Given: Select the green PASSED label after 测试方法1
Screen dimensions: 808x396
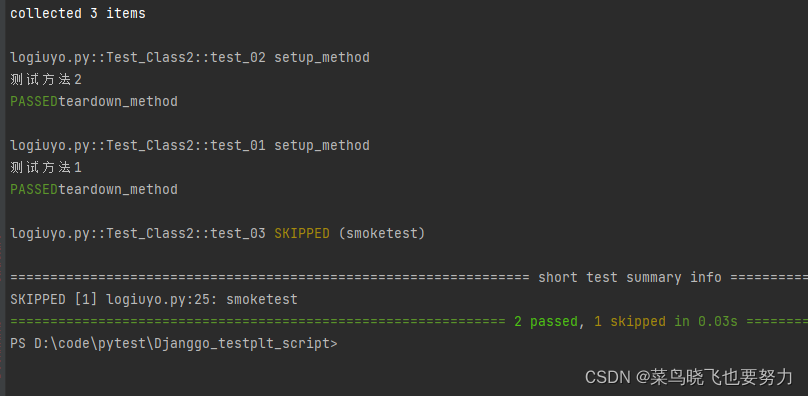Looking at the screenshot, I should tap(34, 190).
